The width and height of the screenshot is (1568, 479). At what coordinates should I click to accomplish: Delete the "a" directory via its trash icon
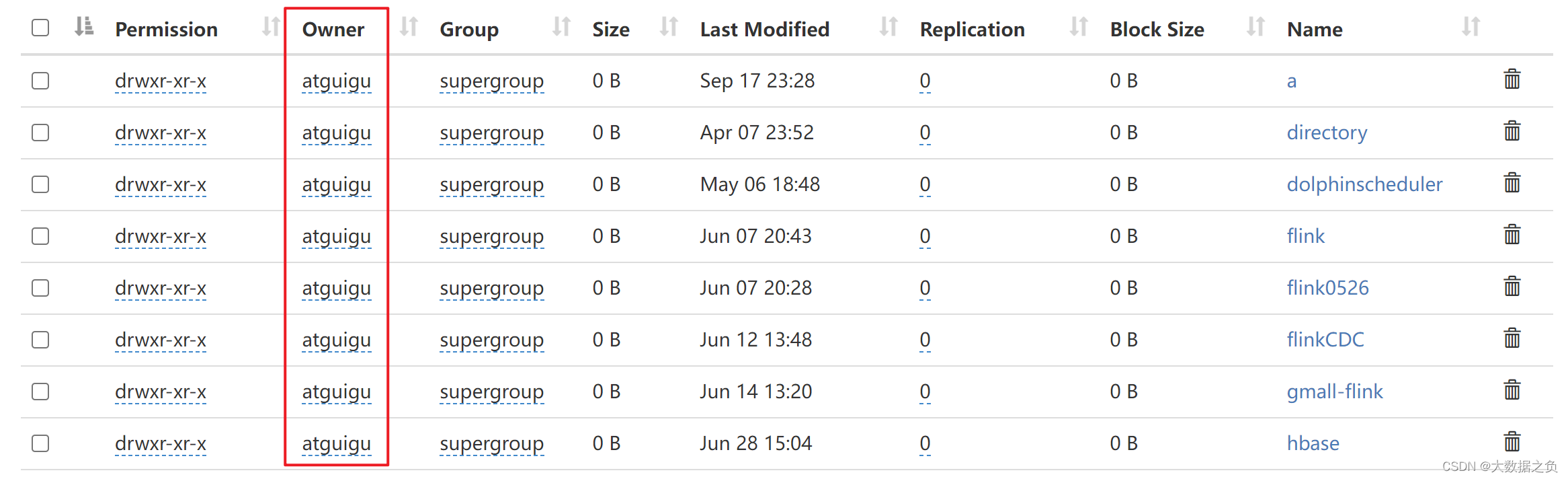[x=1511, y=79]
